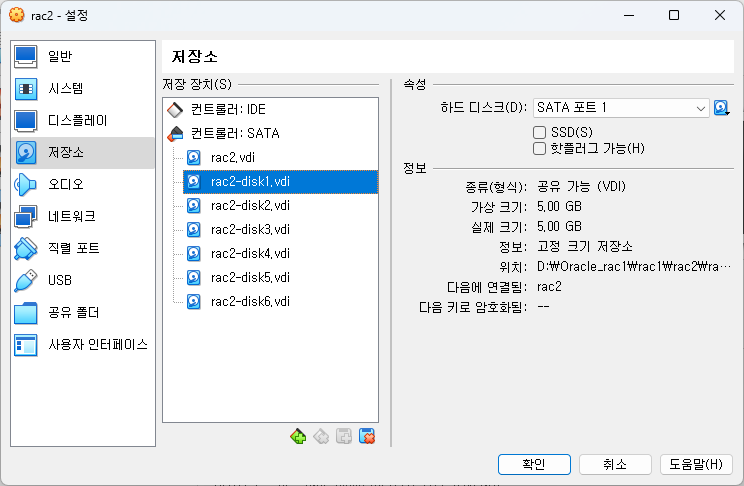Viewport: 744px width, 486px height.
Task: Select the 컨트롤러: IDE entry
Action: click(270, 110)
